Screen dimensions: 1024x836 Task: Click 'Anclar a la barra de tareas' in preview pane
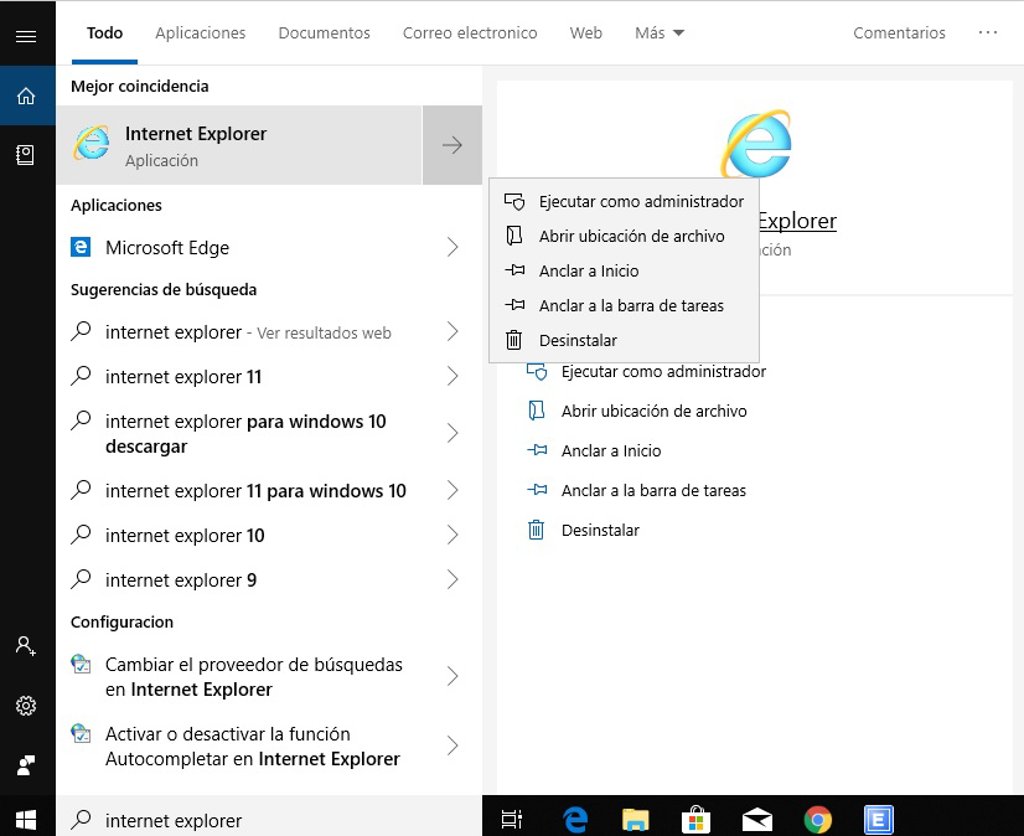click(x=654, y=490)
